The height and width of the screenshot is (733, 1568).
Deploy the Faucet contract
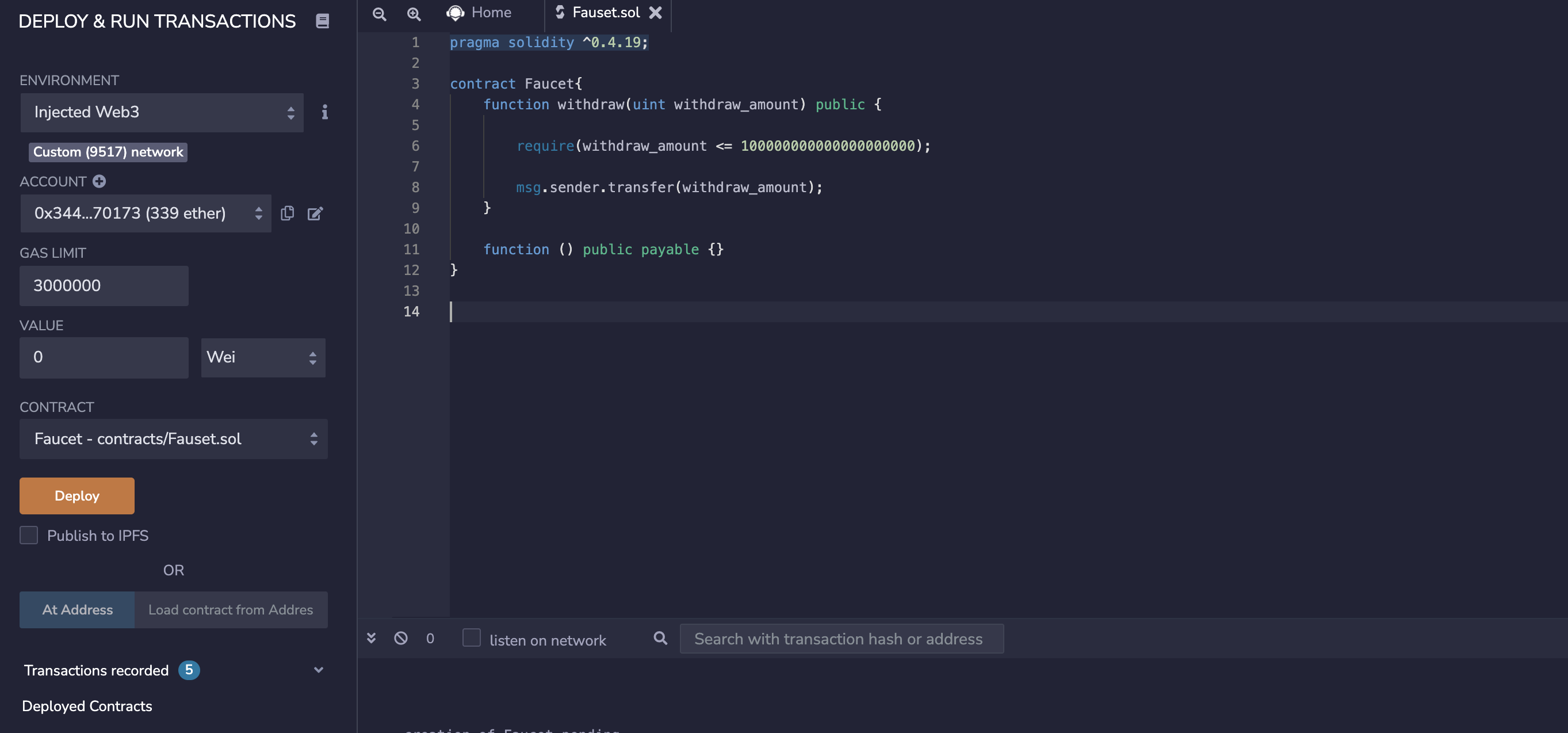tap(76, 495)
